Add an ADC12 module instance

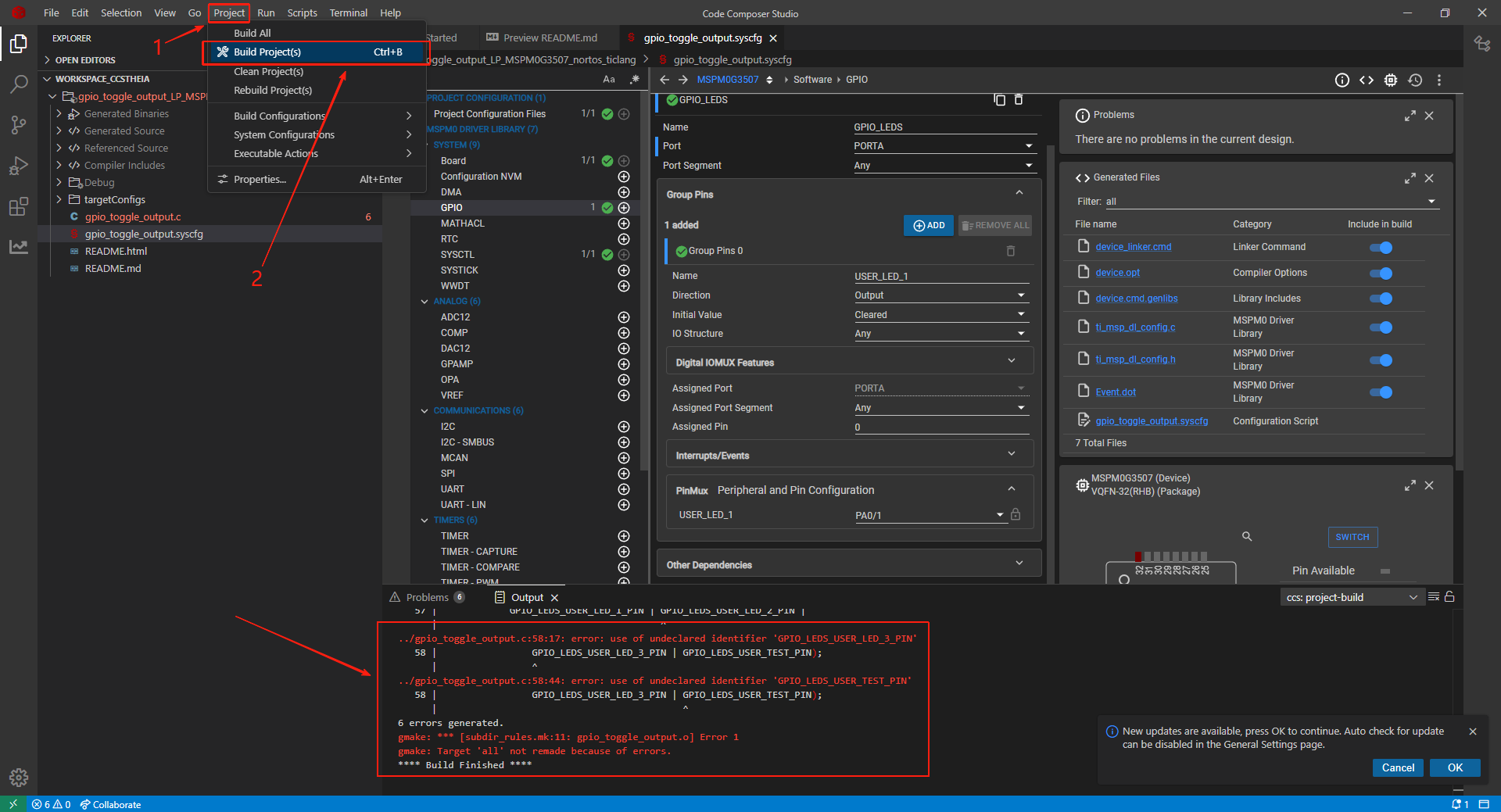(x=624, y=317)
